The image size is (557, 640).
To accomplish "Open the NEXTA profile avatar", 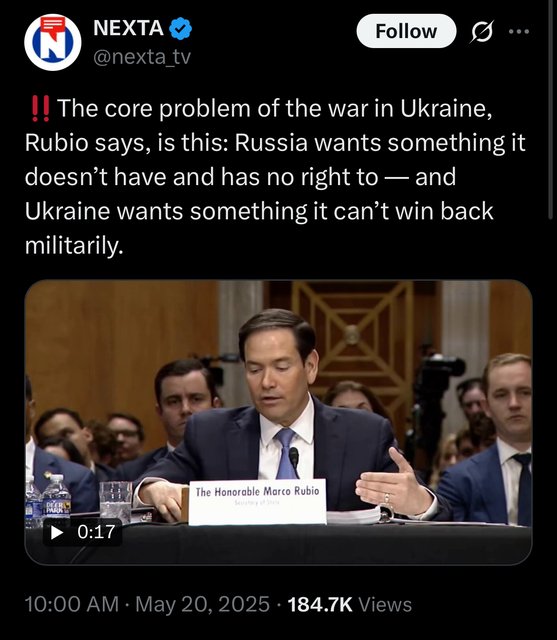I will click(53, 42).
